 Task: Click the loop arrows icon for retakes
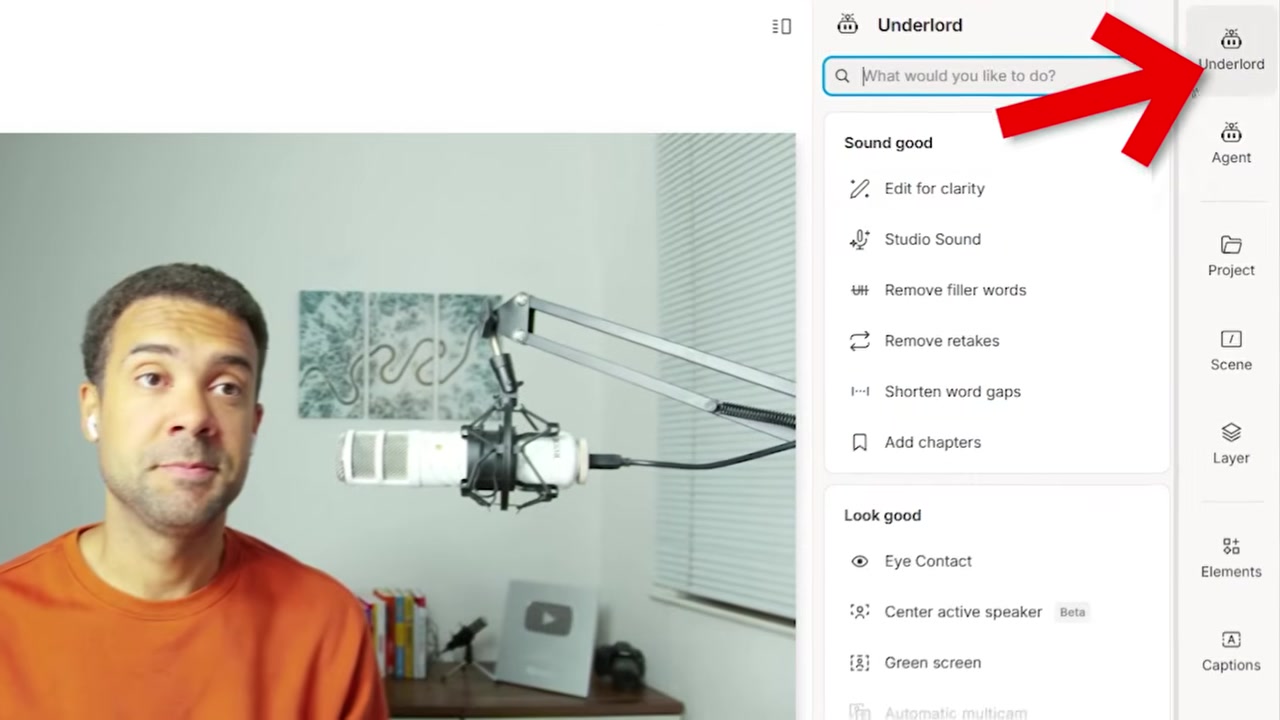(x=859, y=341)
